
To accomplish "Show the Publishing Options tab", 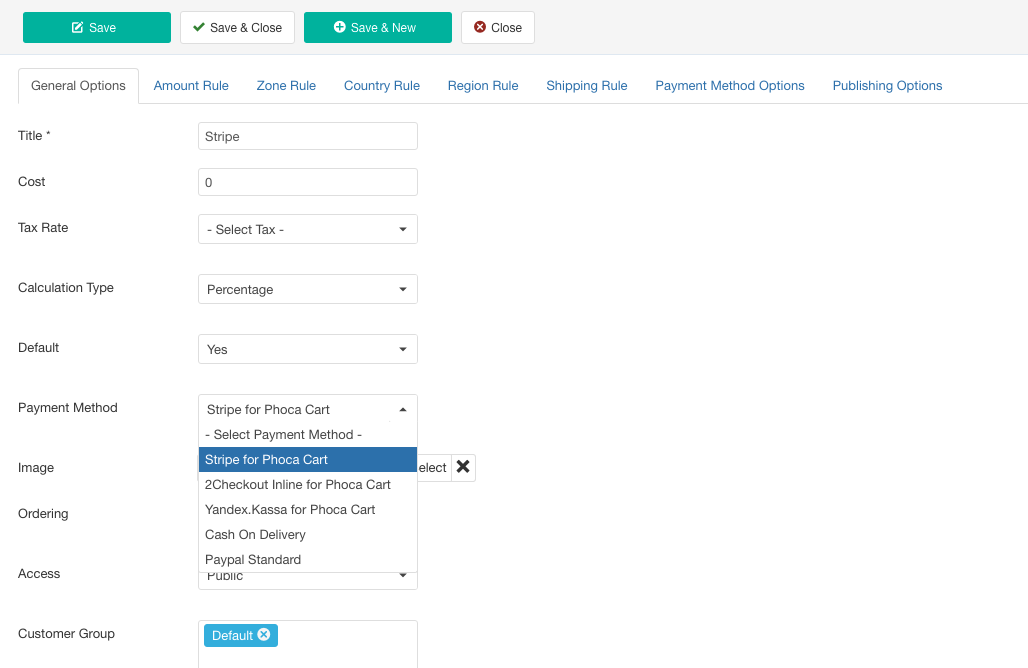I will click(887, 86).
